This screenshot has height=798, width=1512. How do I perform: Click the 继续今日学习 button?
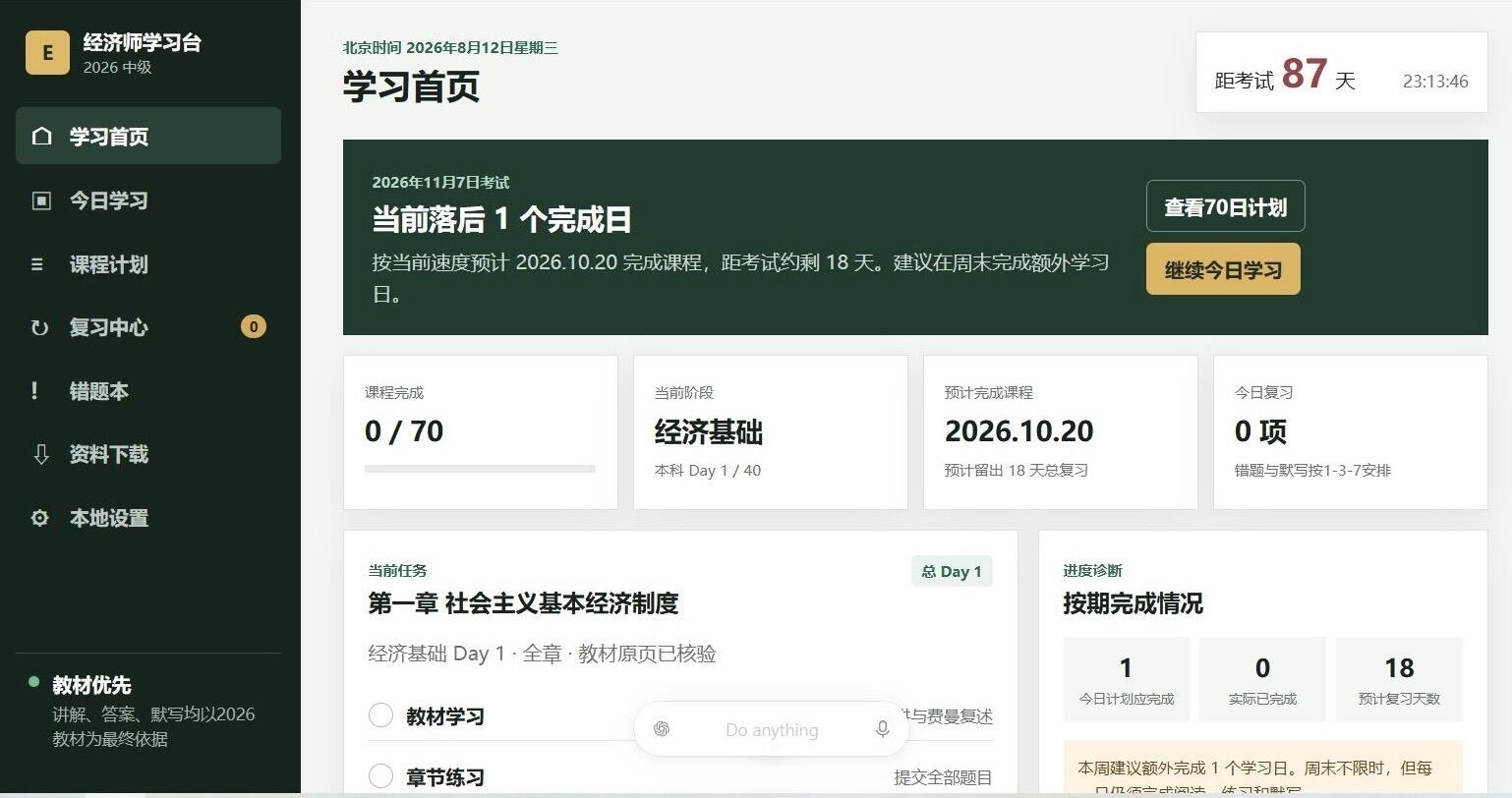[1223, 269]
